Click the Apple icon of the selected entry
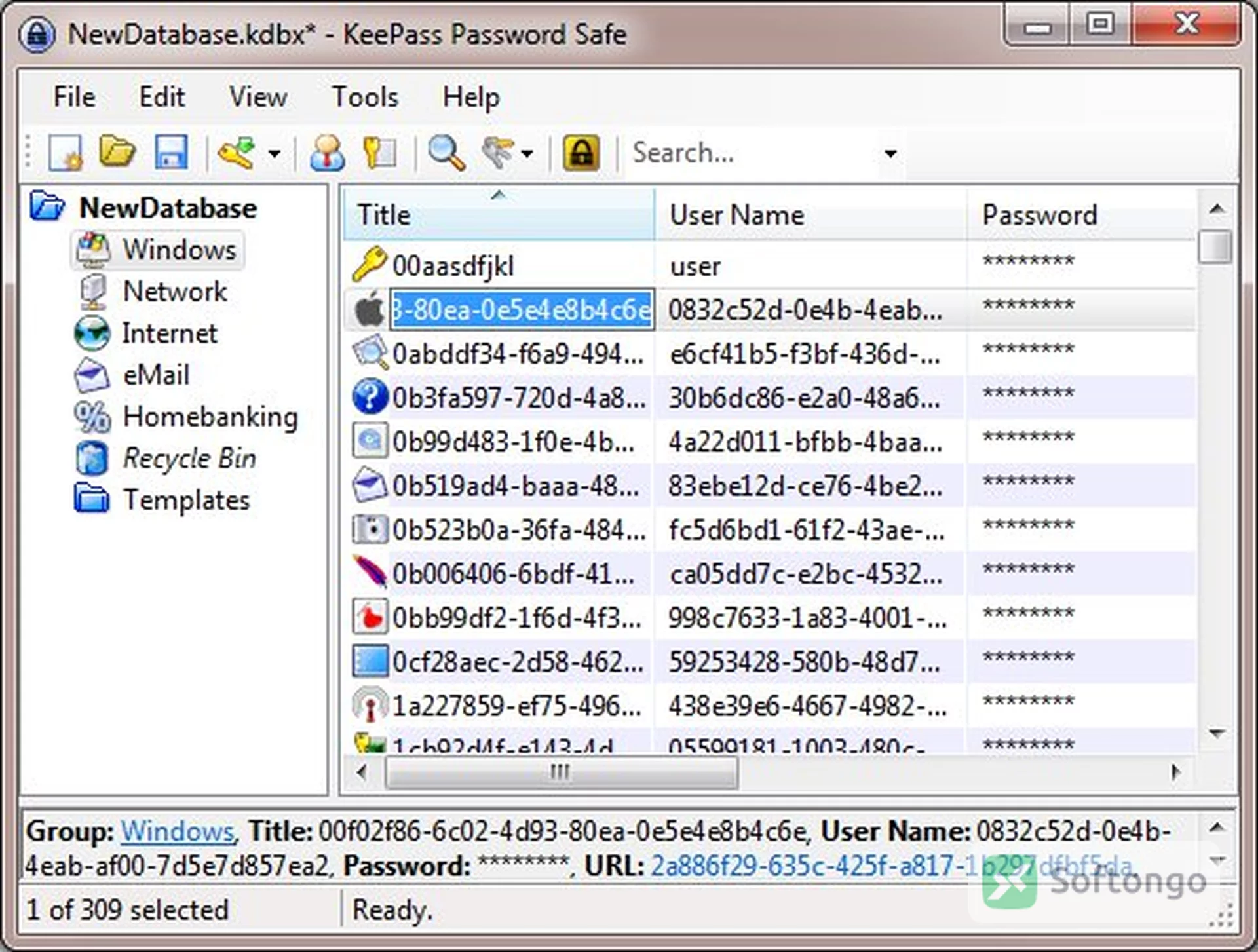This screenshot has width=1258, height=952. pos(370,309)
